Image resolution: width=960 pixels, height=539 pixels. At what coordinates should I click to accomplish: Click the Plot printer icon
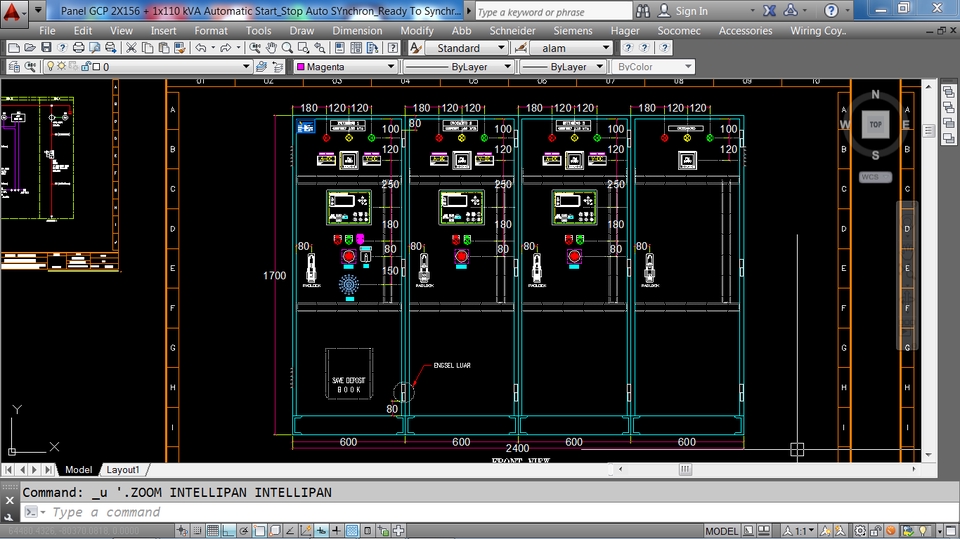coord(78,48)
